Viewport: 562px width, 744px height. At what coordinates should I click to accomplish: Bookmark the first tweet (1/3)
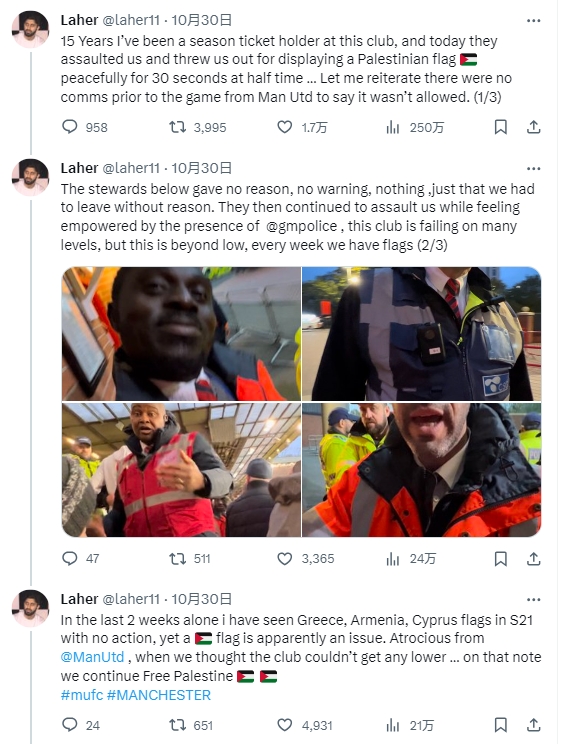(x=500, y=127)
